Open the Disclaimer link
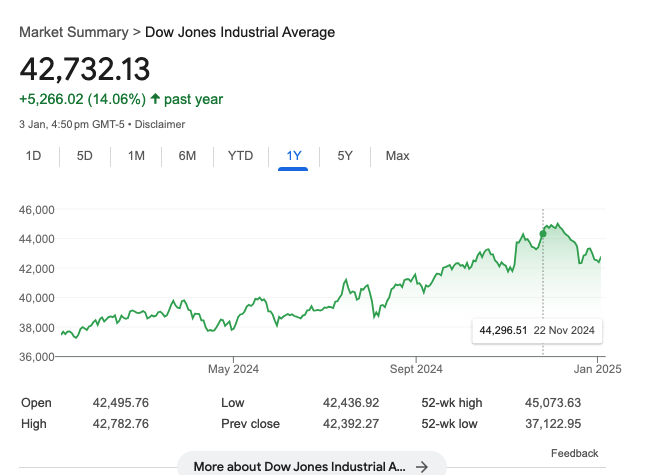Viewport: 655px width, 475px height. tap(160, 124)
